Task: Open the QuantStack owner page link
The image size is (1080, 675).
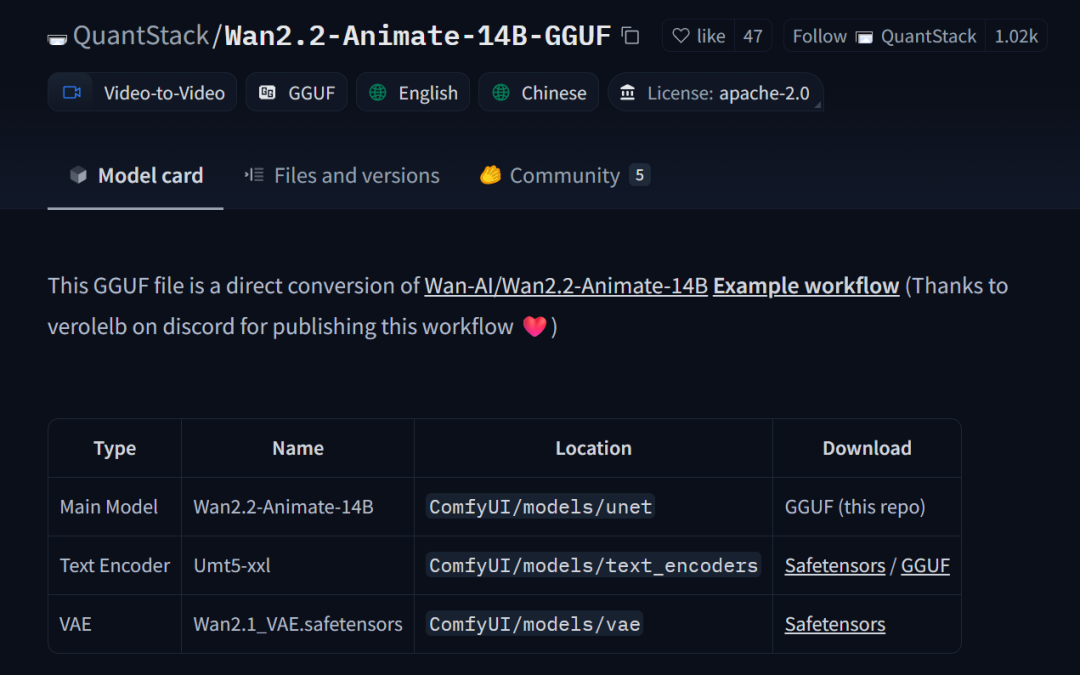Action: (141, 36)
